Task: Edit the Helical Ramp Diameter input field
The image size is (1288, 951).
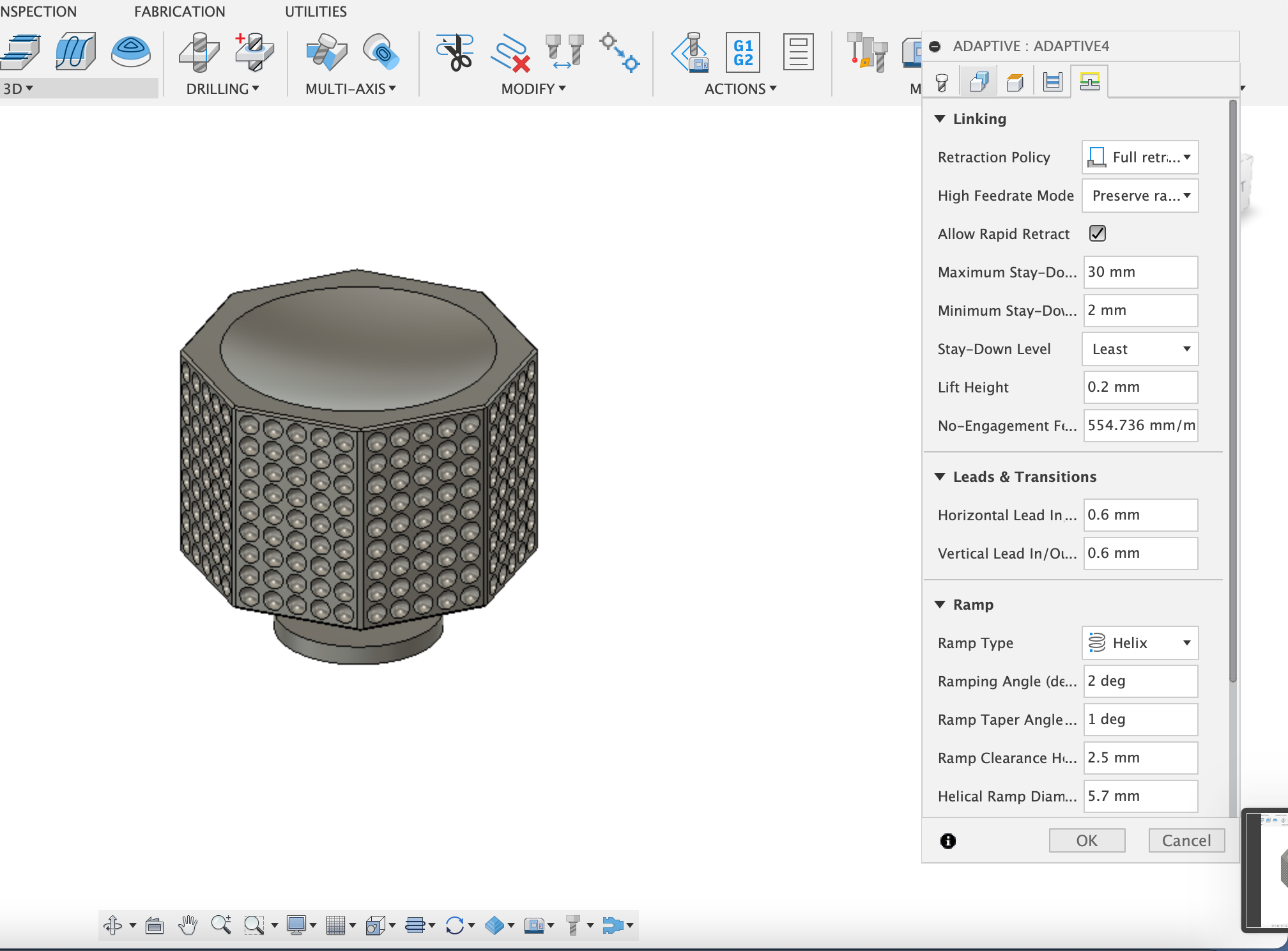Action: tap(1138, 796)
